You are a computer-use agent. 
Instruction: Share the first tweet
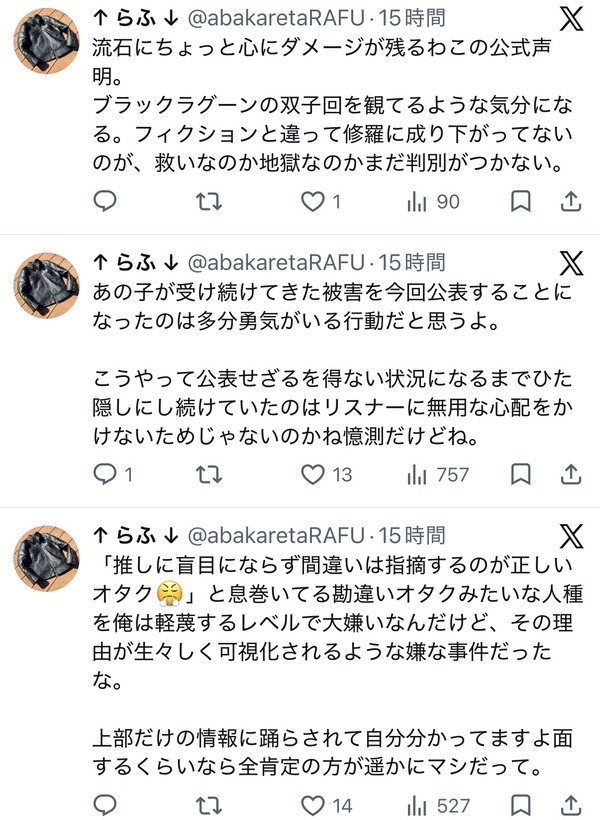point(571,201)
